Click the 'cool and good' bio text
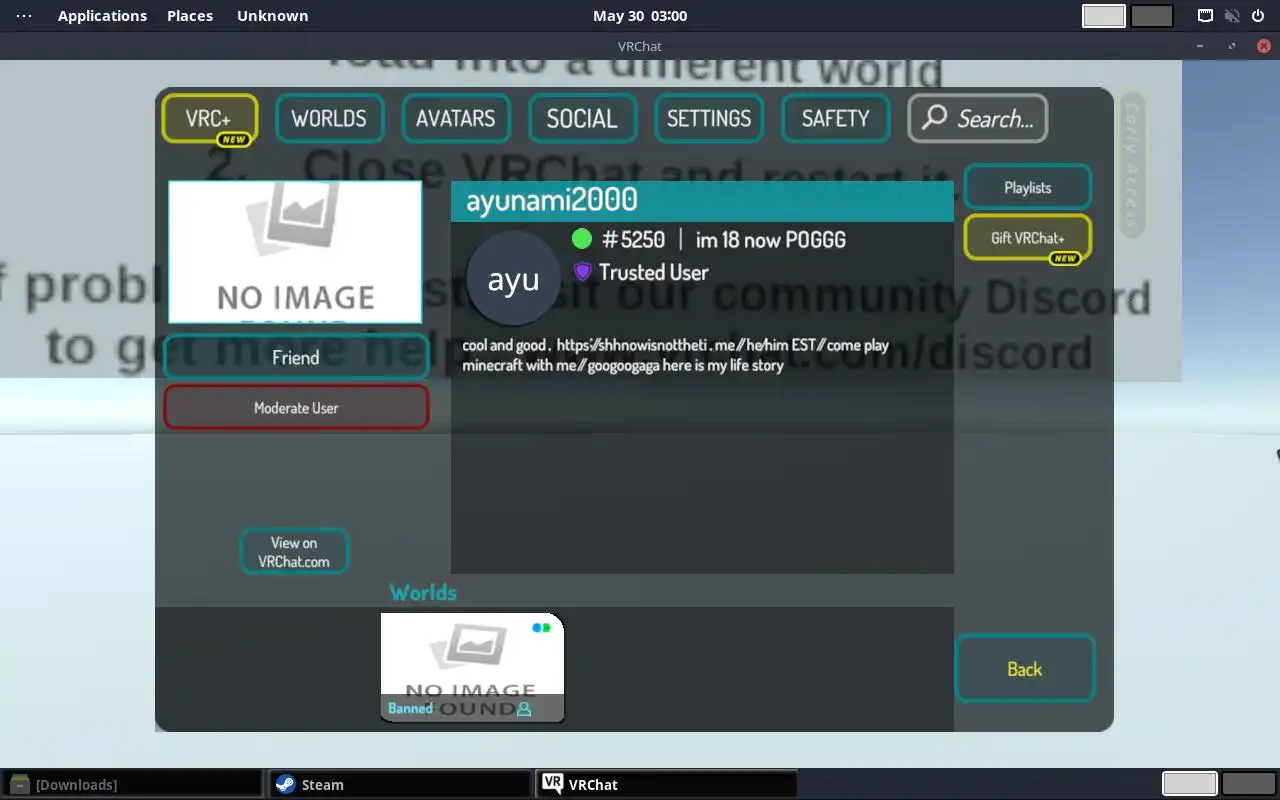 tap(675, 355)
